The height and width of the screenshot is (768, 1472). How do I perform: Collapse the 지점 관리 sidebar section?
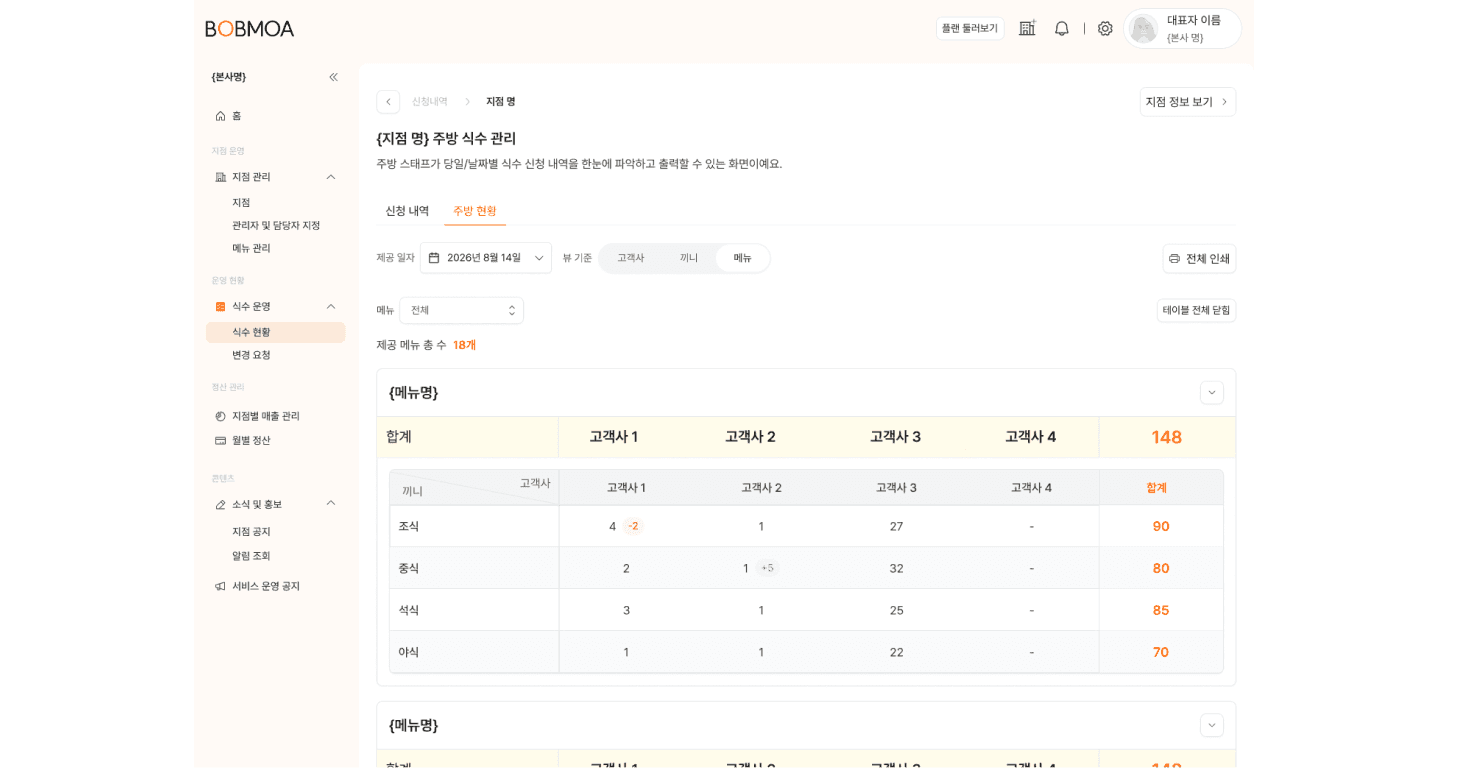(x=331, y=177)
